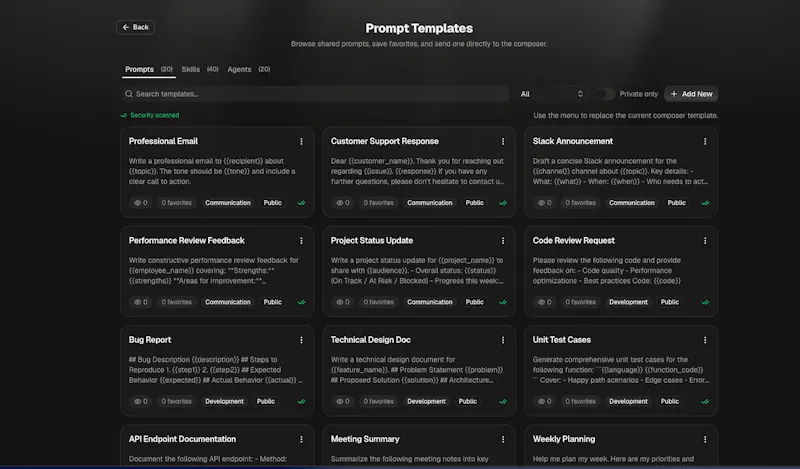Open Technical Design Doc kebab menu
Screen dimensions: 800x469
point(503,340)
